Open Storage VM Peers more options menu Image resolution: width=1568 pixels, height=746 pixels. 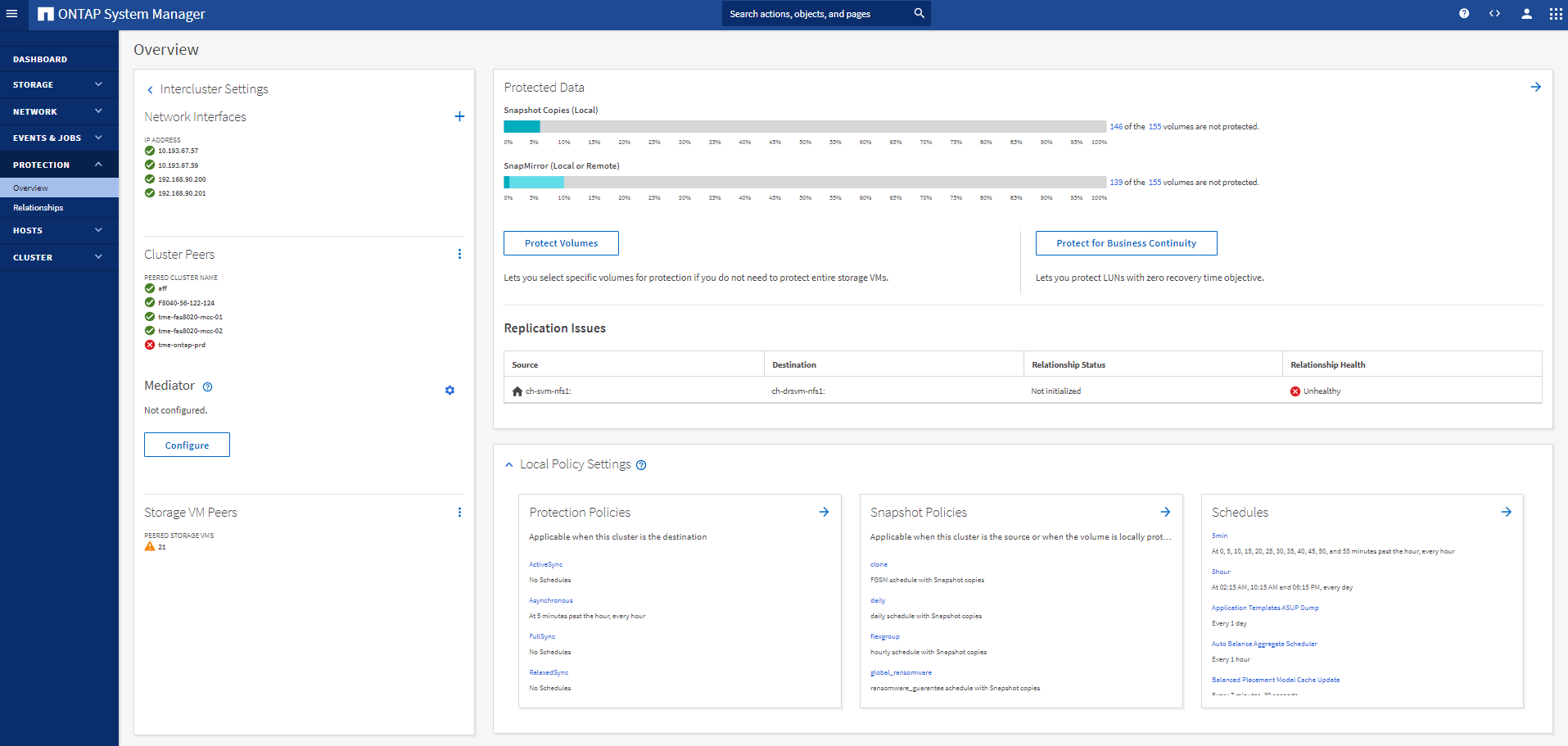(459, 512)
